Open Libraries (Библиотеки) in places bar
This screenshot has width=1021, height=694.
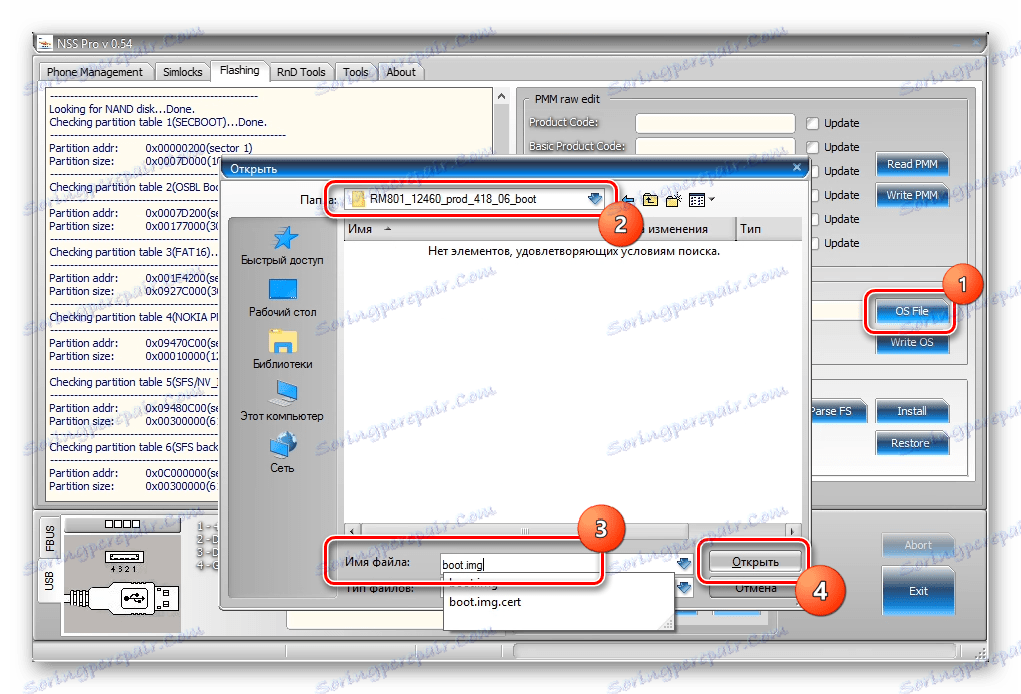(283, 350)
